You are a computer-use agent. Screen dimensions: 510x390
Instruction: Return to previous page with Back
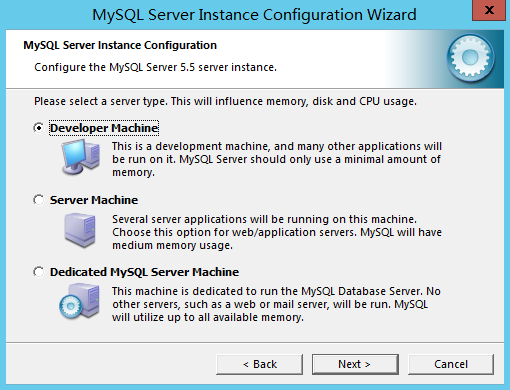point(259,364)
